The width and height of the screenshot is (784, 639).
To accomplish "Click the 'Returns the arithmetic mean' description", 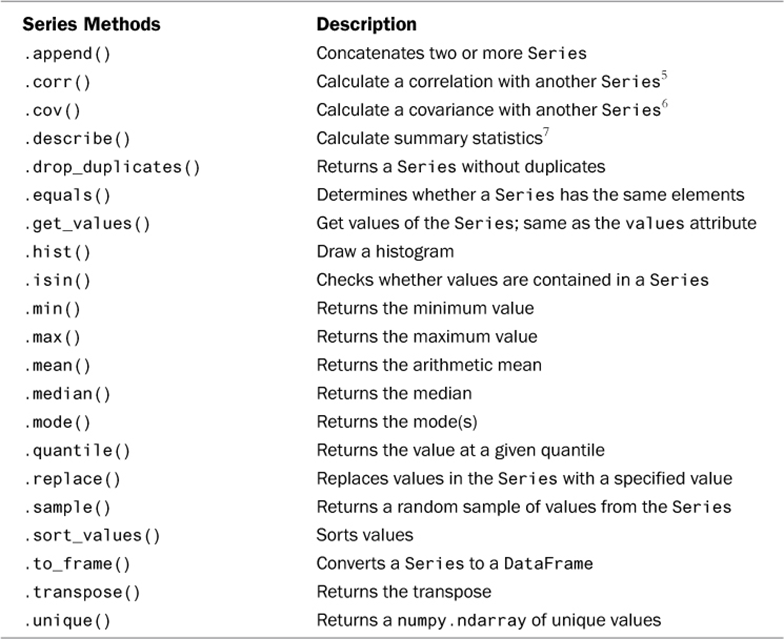I will pos(429,365).
